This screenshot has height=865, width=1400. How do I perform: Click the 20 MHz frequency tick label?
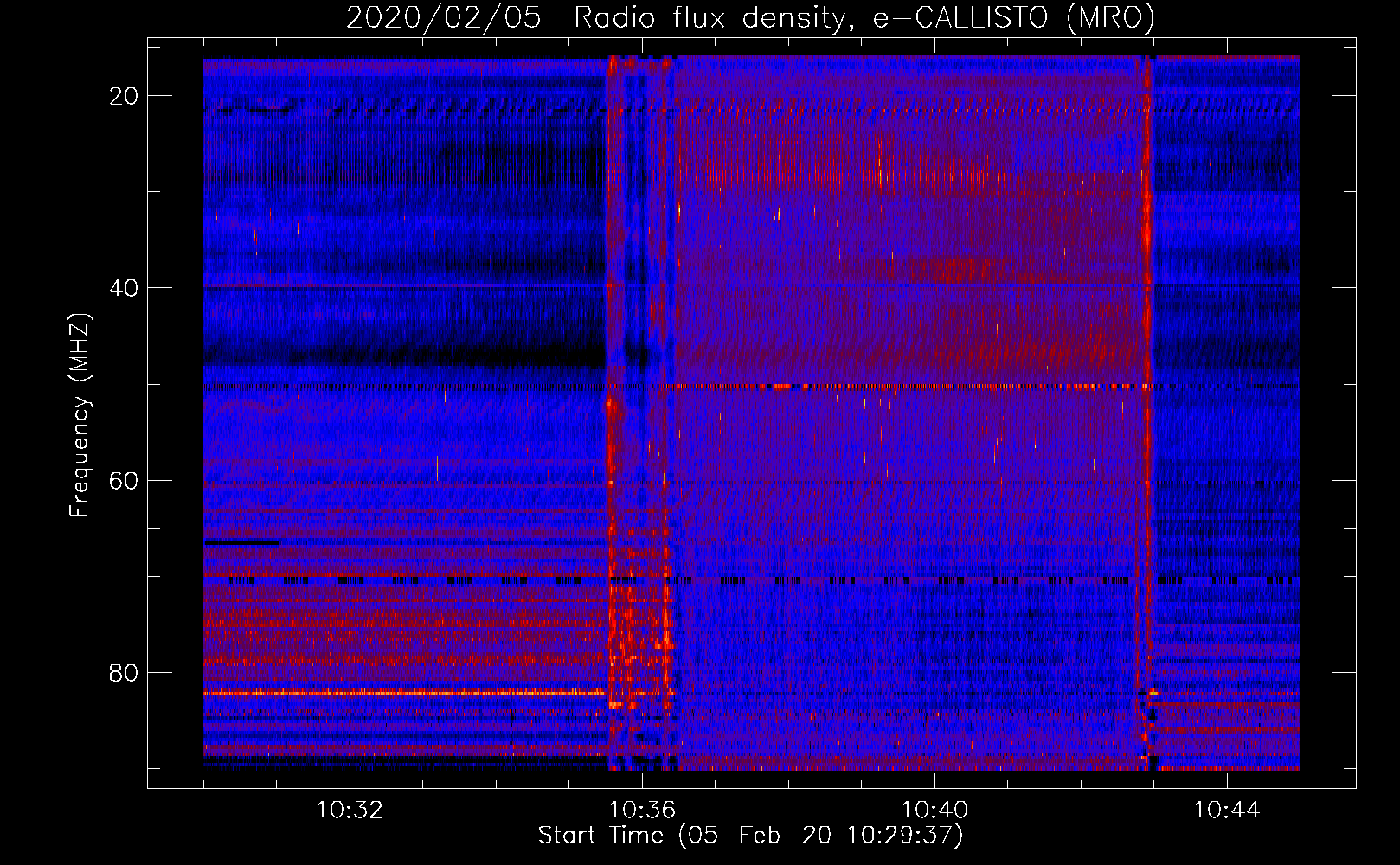coord(124,96)
